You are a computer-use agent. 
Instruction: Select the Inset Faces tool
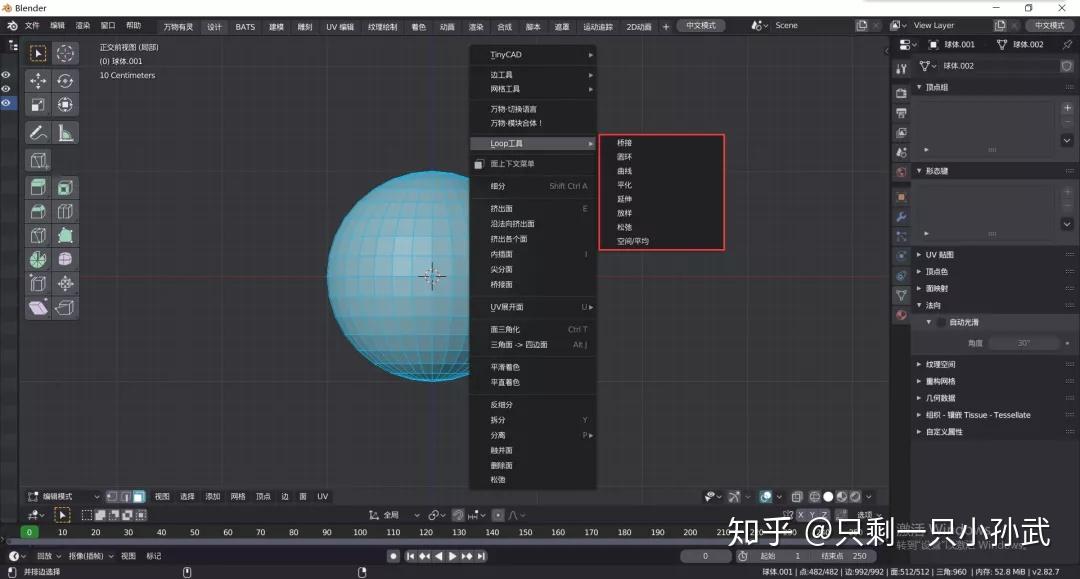pos(66,186)
